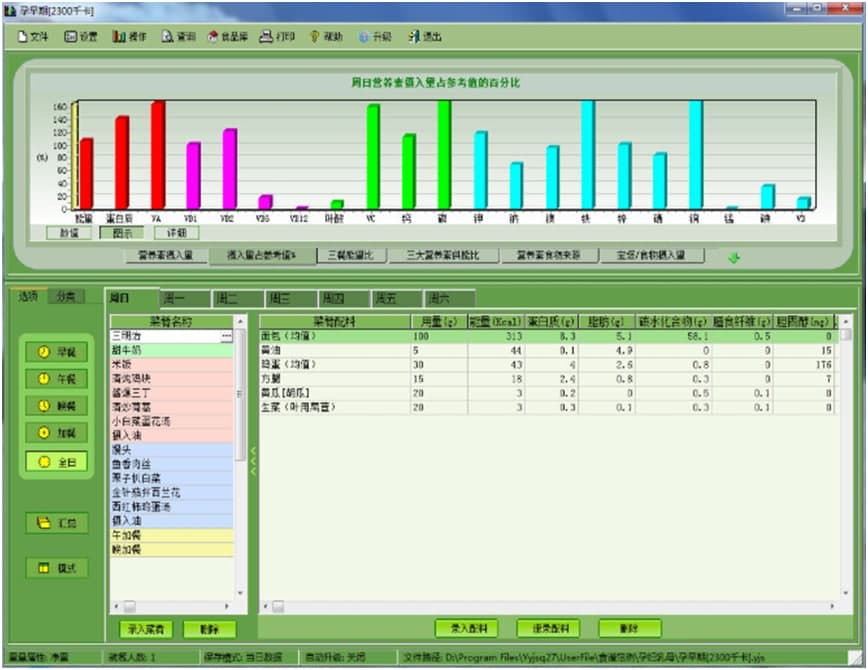Switch to the 分类 side tab
This screenshot has height=670, width=868.
tap(65, 296)
